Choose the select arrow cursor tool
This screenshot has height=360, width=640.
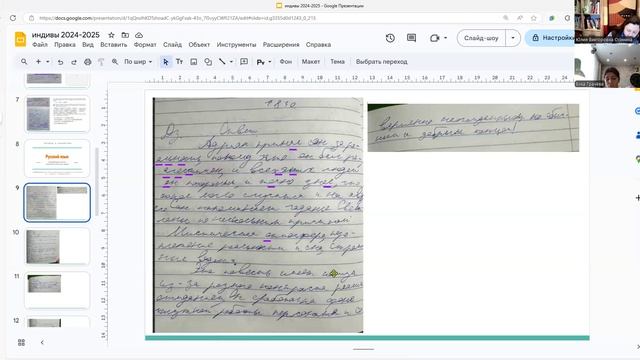165,62
